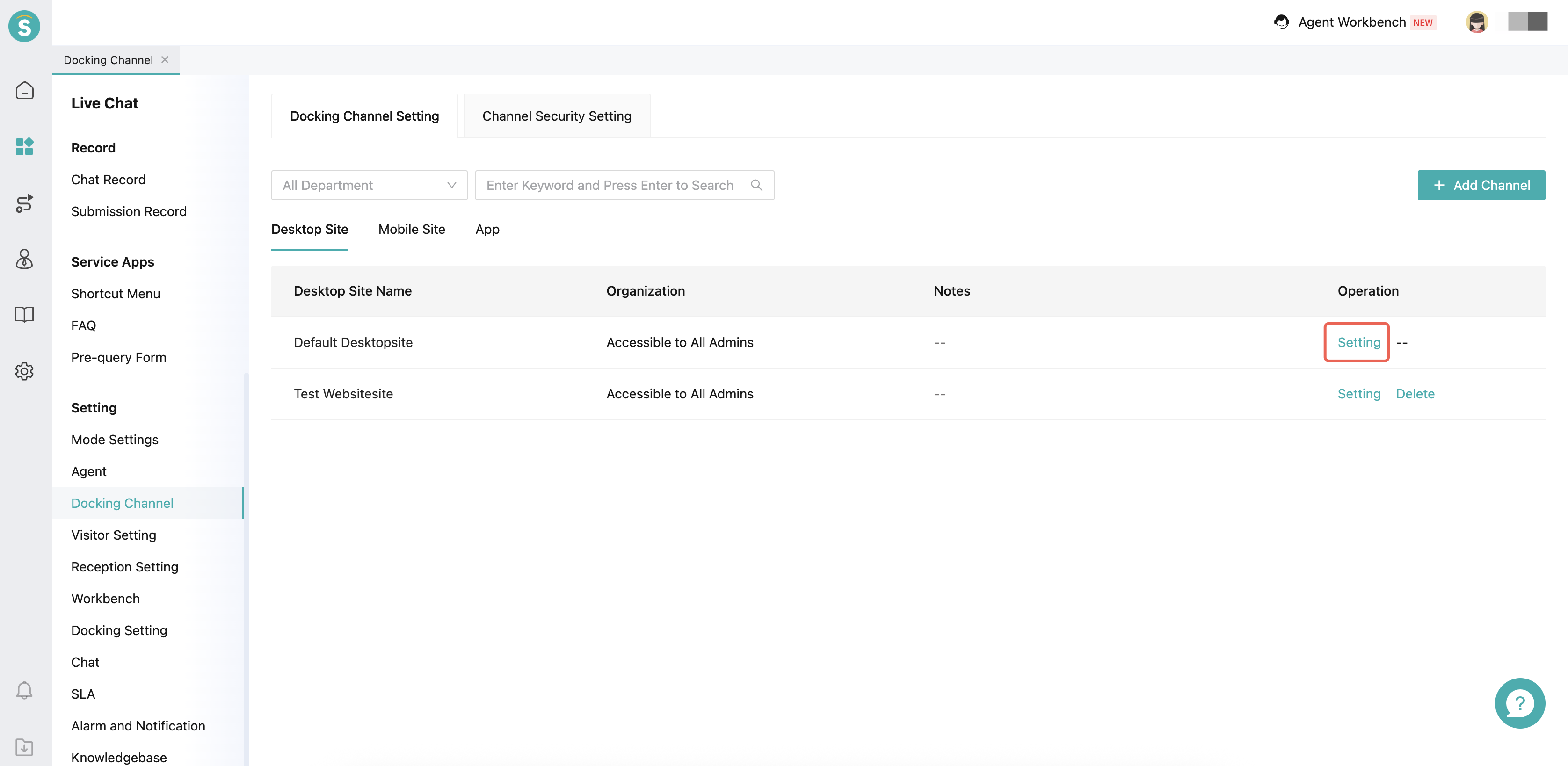The image size is (1568, 766).
Task: Switch to Channel Security Setting tab
Action: (556, 116)
